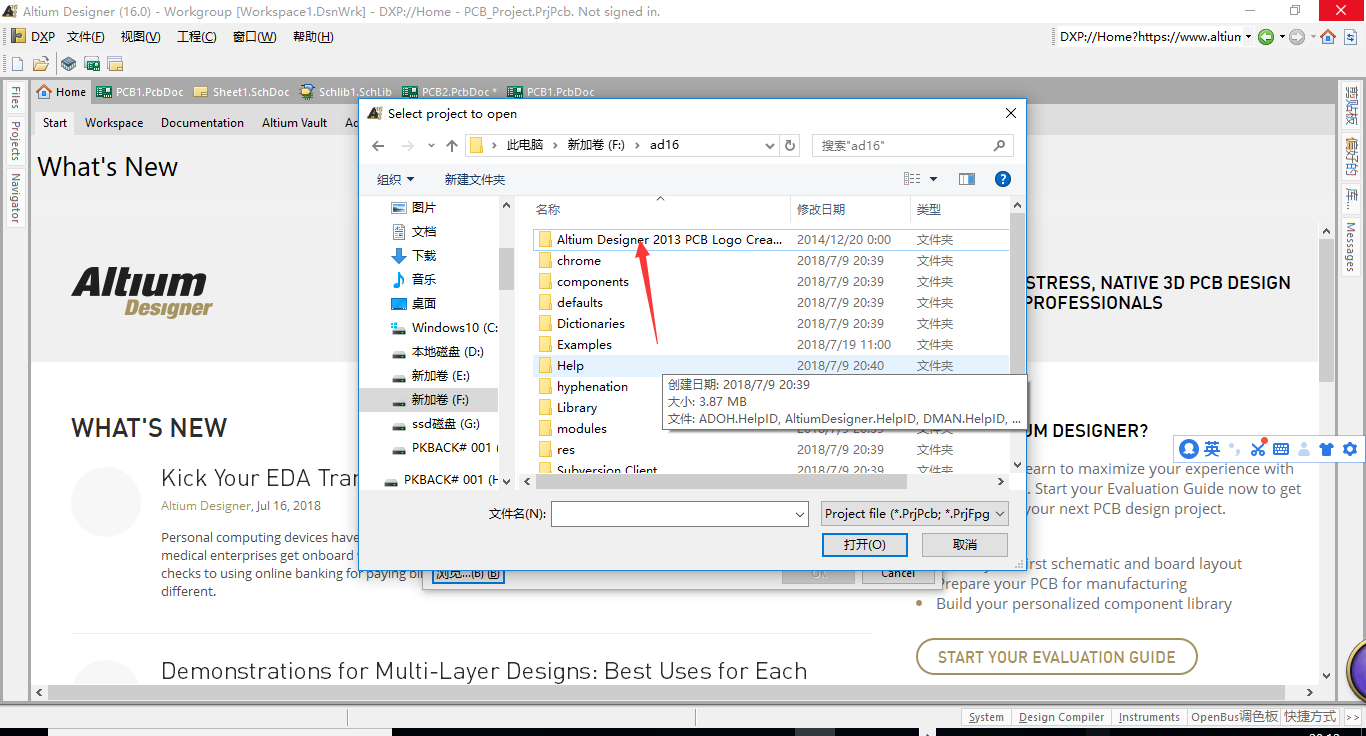Open the Workspace tab on Home page
Image resolution: width=1366 pixels, height=736 pixels.
[114, 123]
